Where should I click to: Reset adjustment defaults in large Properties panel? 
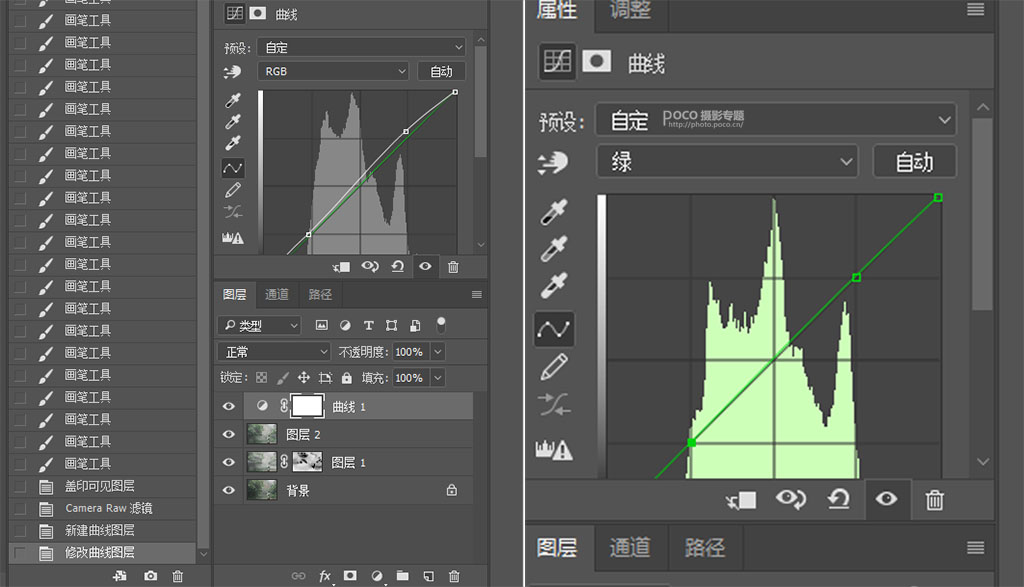(839, 500)
